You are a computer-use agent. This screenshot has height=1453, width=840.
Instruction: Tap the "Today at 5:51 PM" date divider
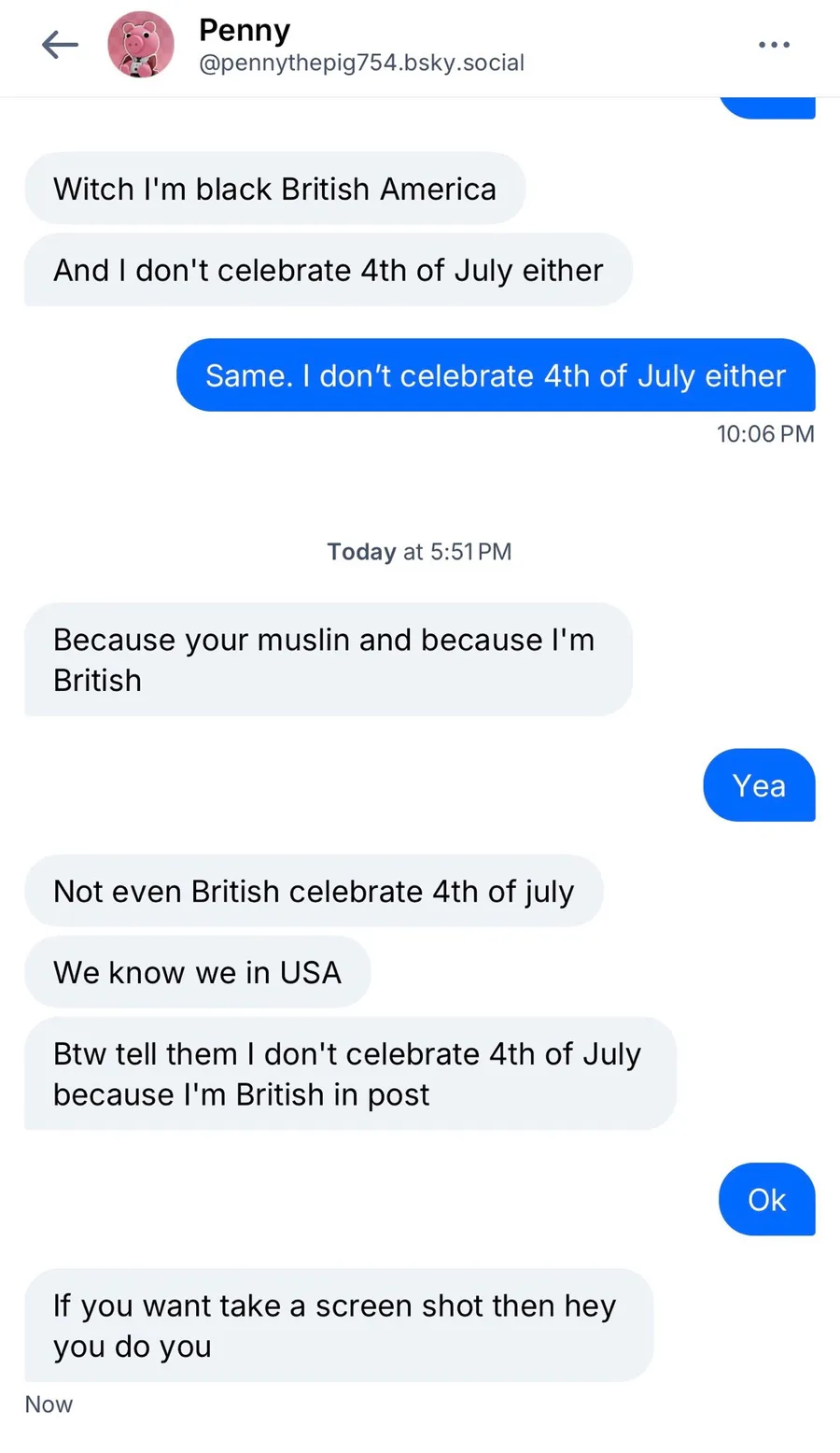(419, 552)
